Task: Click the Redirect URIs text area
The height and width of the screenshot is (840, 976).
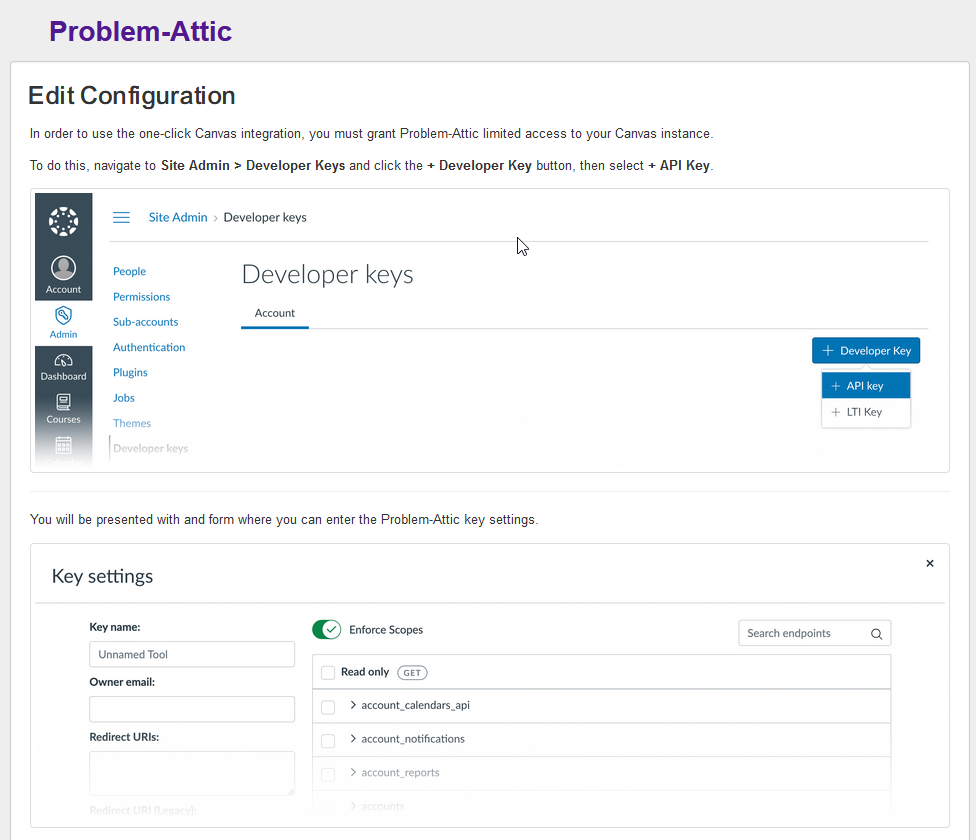Action: pyautogui.click(x=192, y=773)
